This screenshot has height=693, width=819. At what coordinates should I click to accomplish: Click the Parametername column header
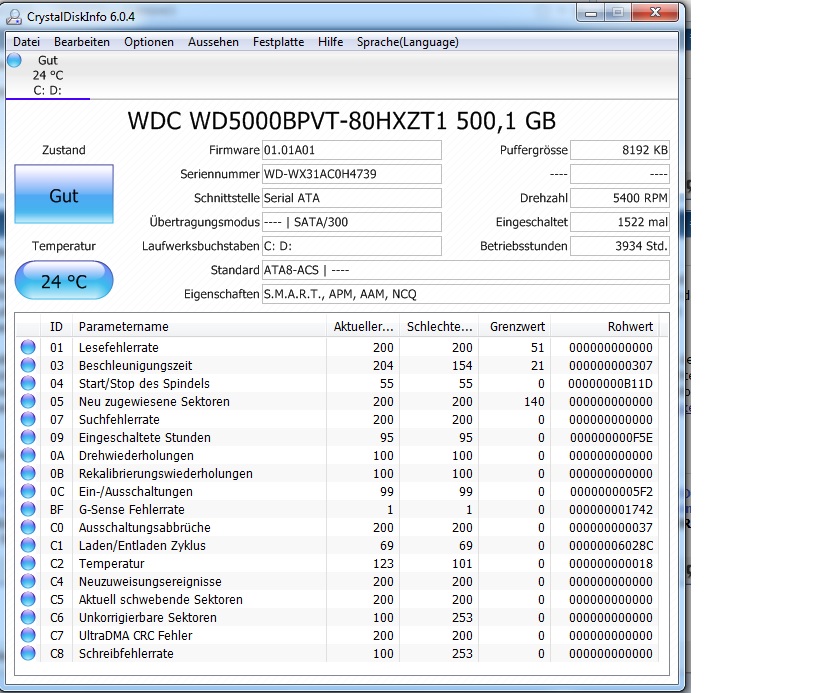tap(200, 326)
